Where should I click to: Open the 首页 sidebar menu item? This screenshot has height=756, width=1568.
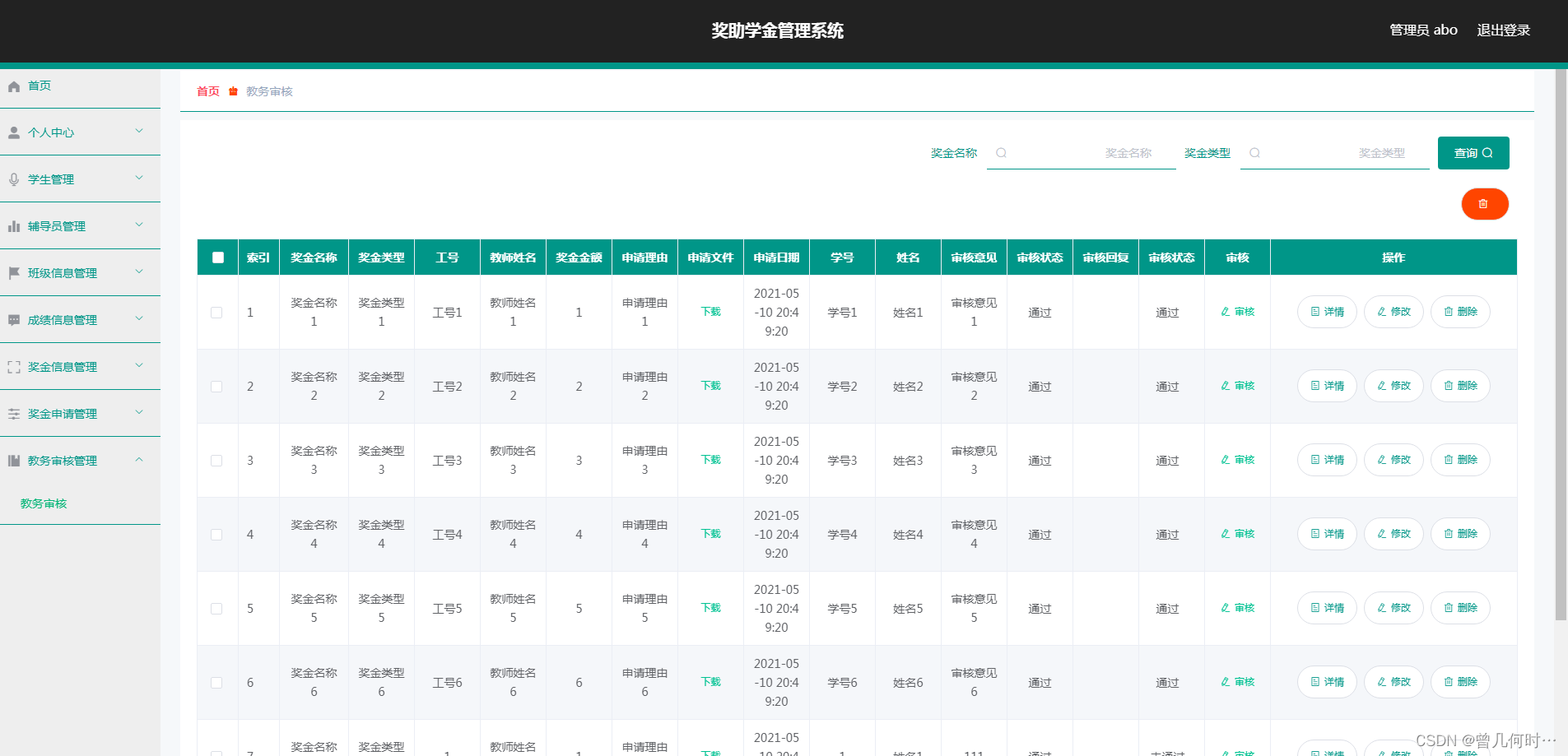(x=80, y=86)
